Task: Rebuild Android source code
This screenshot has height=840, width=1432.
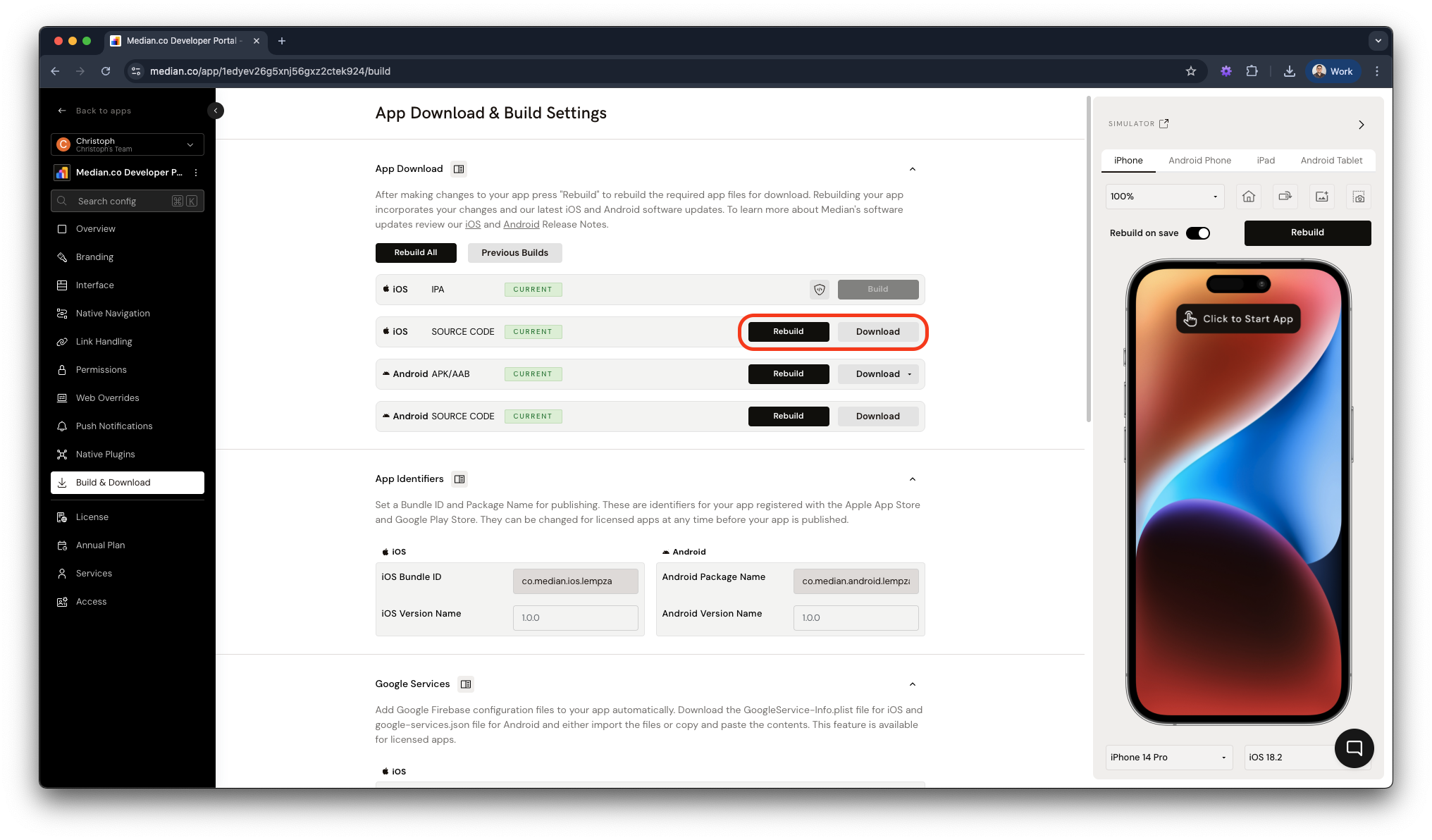Action: tap(789, 416)
